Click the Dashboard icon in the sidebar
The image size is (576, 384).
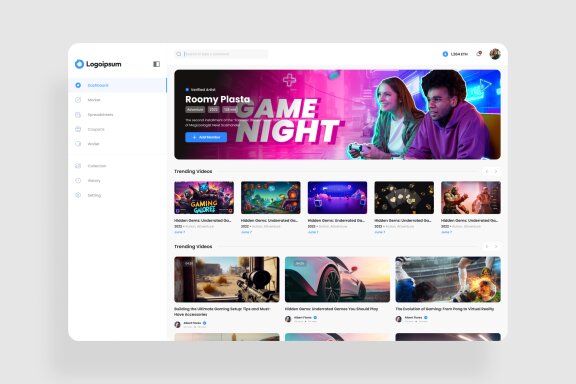(78, 85)
